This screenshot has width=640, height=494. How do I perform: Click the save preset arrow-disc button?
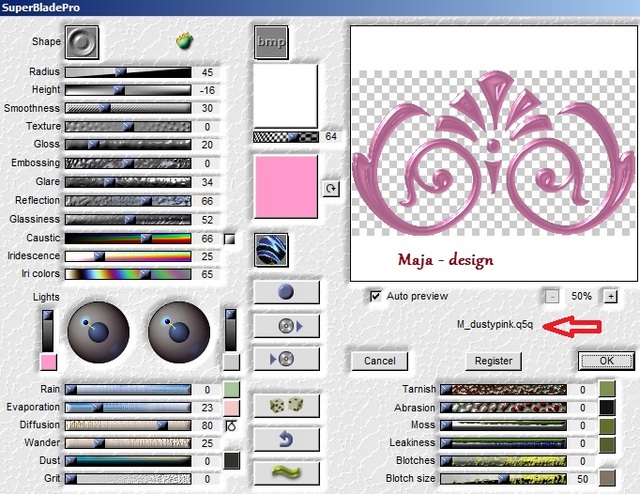pyautogui.click(x=286, y=359)
